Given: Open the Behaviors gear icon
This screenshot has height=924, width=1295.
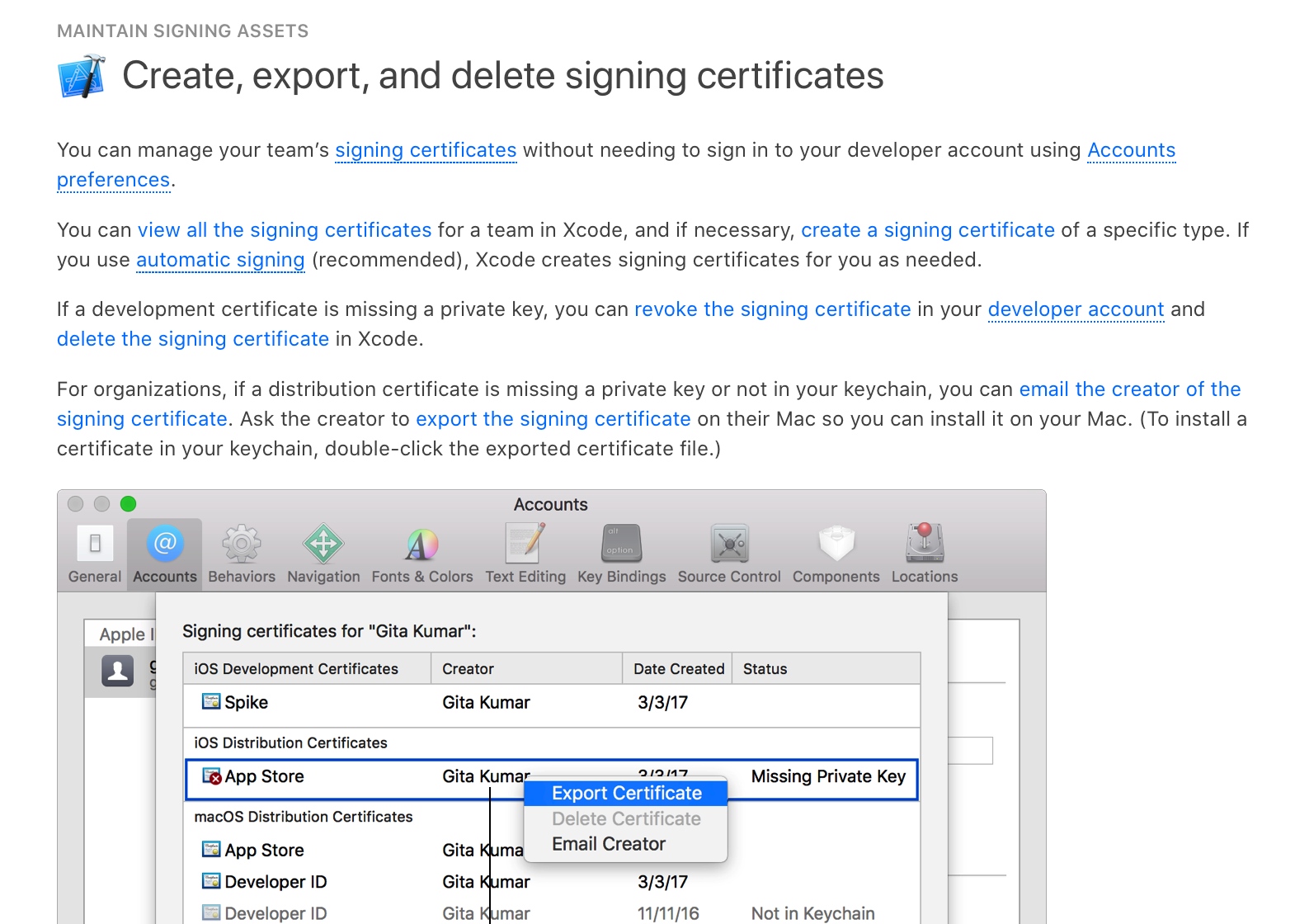Looking at the screenshot, I should pos(242,544).
